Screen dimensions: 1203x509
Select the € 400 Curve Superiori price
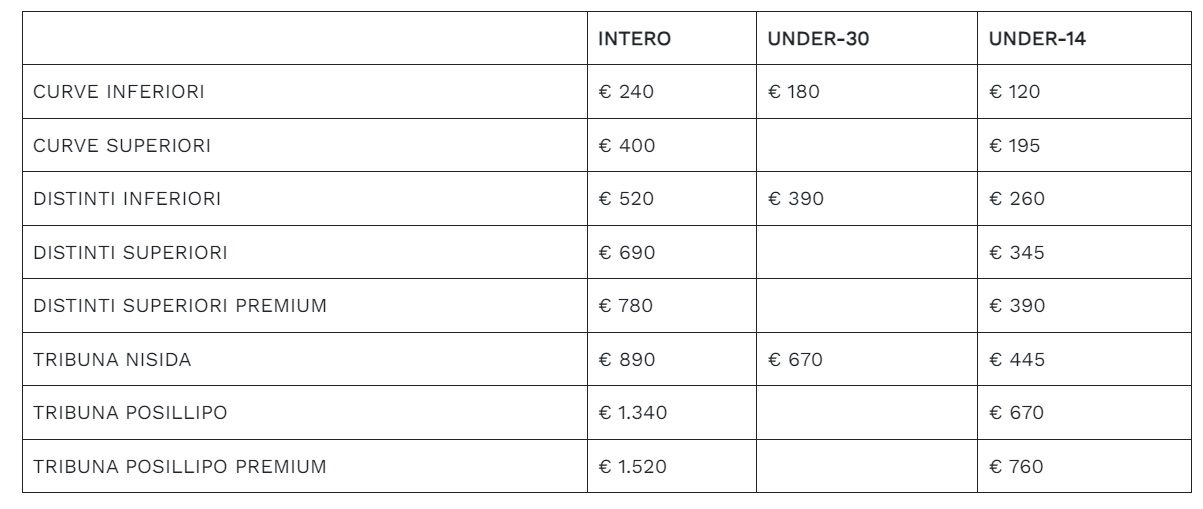[627, 146]
